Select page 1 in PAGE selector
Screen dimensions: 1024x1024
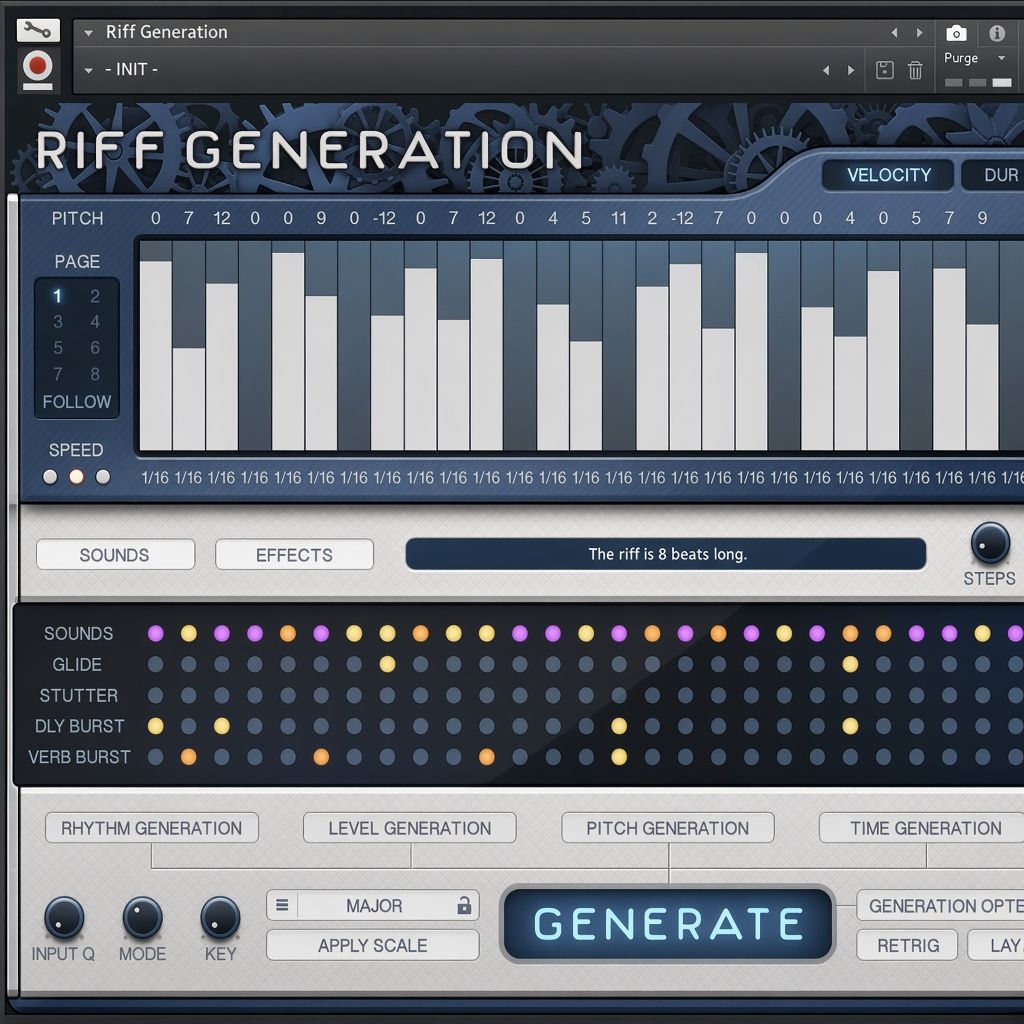tap(57, 296)
